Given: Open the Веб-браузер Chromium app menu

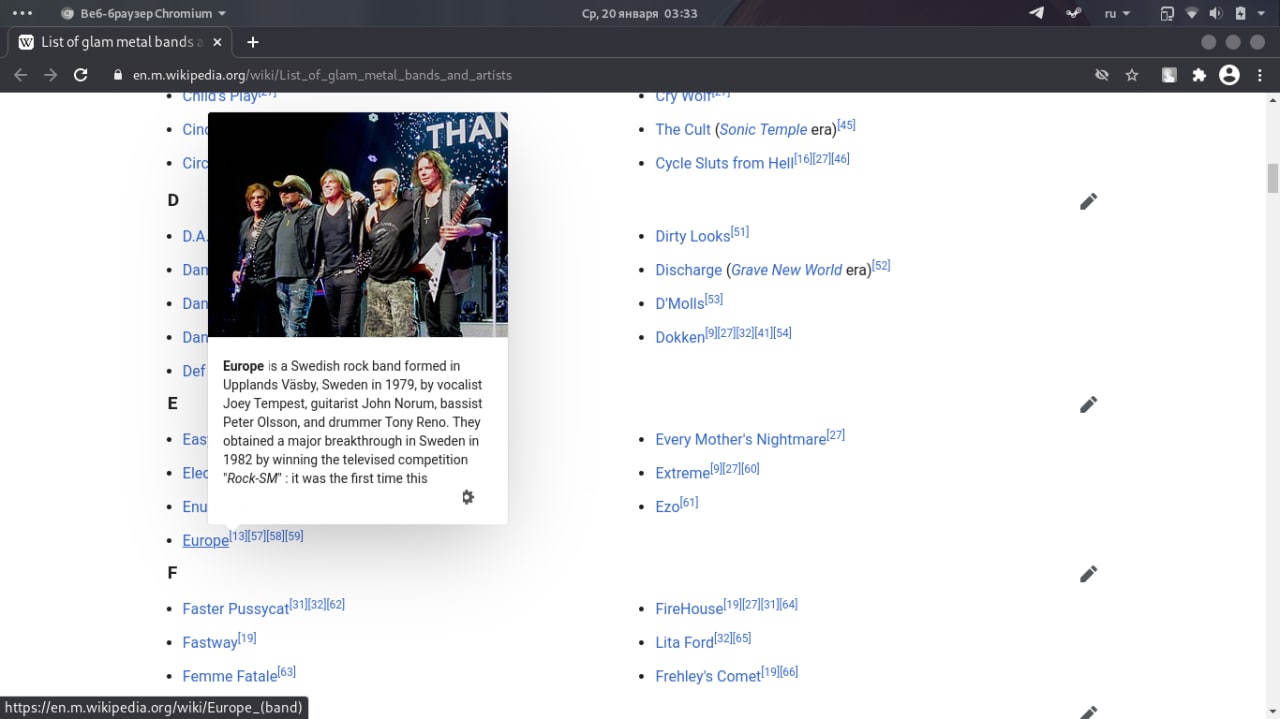Looking at the screenshot, I should pos(143,13).
